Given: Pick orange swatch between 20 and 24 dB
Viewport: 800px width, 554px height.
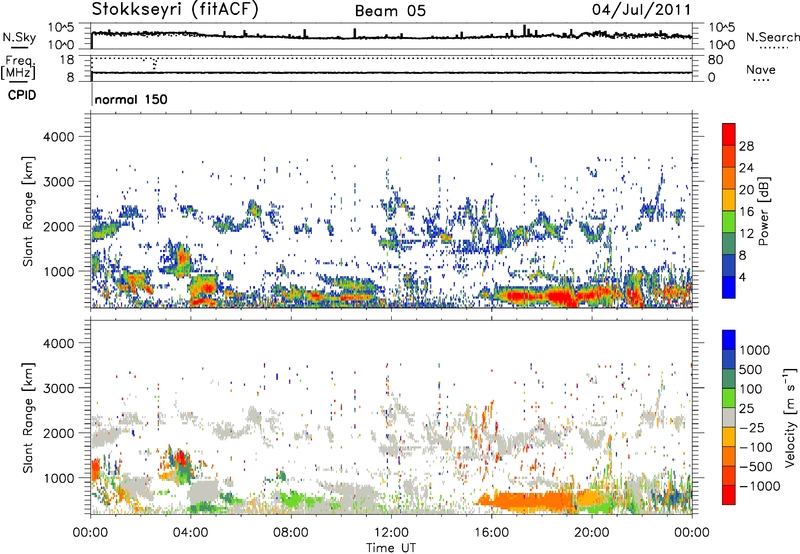Looking at the screenshot, I should pyautogui.click(x=729, y=179).
